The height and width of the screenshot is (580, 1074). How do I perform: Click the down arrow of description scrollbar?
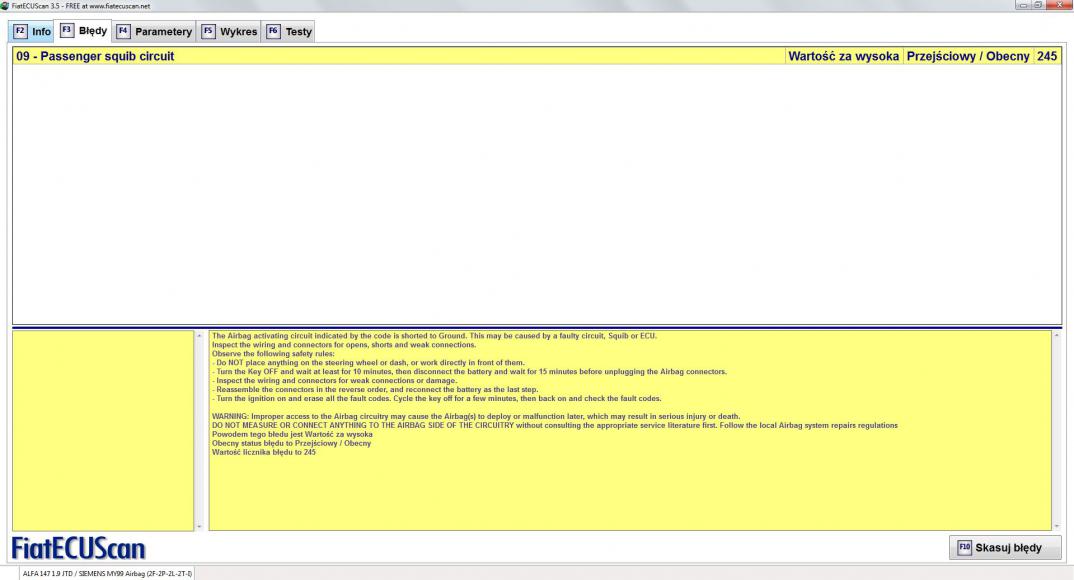pyautogui.click(x=1056, y=526)
